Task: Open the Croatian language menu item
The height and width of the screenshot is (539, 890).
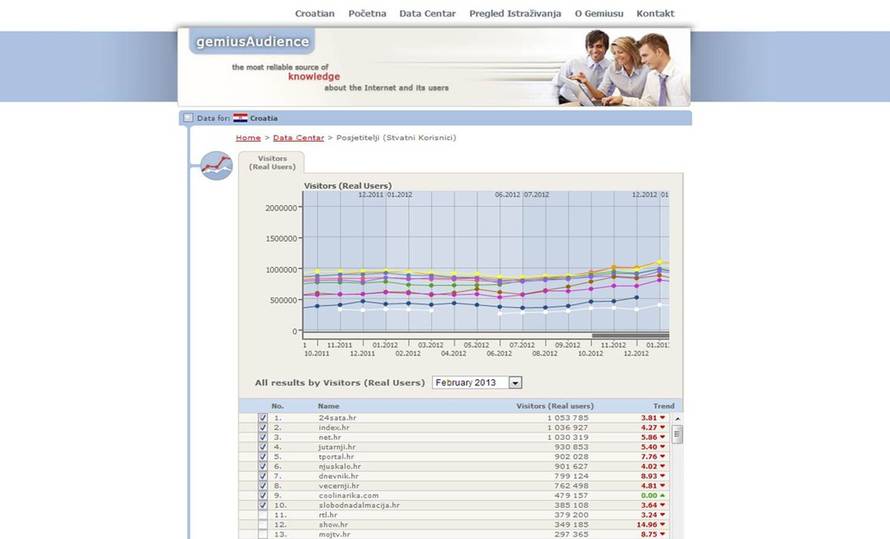Action: tap(314, 14)
